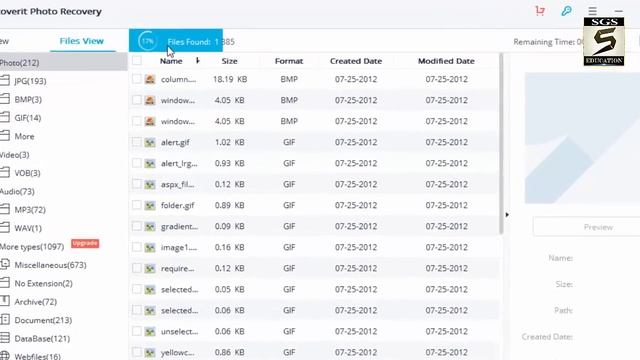Image resolution: width=640 pixels, height=360 pixels.
Task: Sort by Name using the header arrow
Action: pos(198,61)
